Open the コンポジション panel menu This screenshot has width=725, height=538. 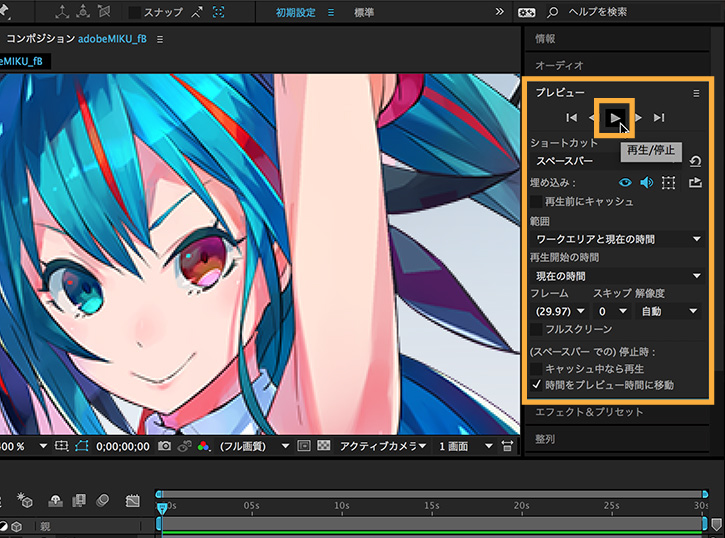(x=160, y=40)
